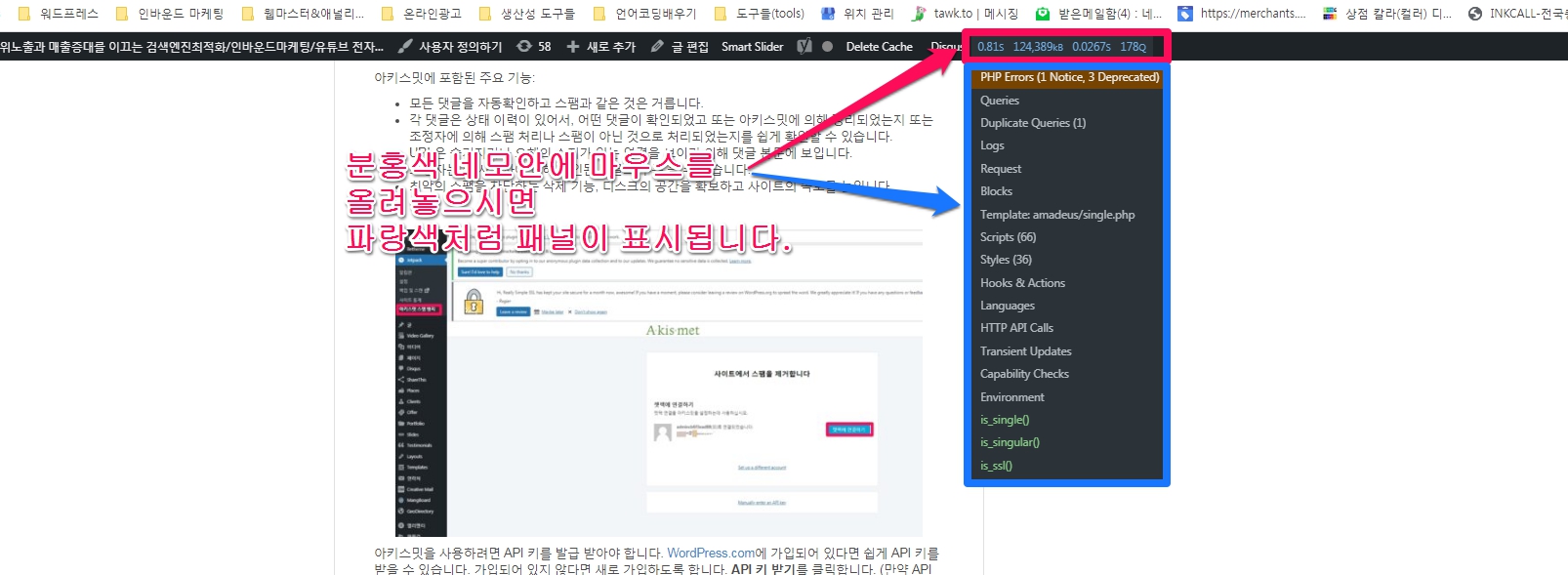Choose HTTP API Calls in dropdown

coord(1016,328)
